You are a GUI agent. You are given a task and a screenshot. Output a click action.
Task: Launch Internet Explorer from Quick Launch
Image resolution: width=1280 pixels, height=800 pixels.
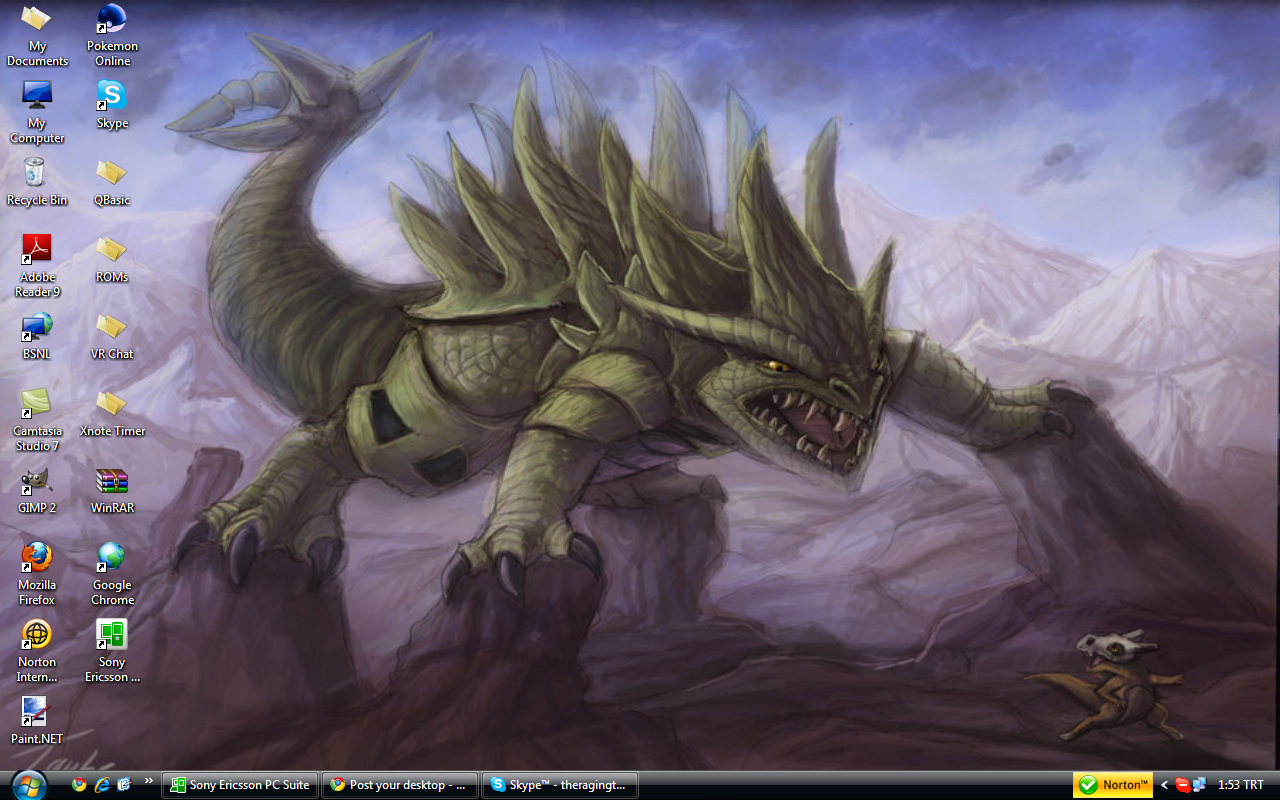[x=101, y=785]
